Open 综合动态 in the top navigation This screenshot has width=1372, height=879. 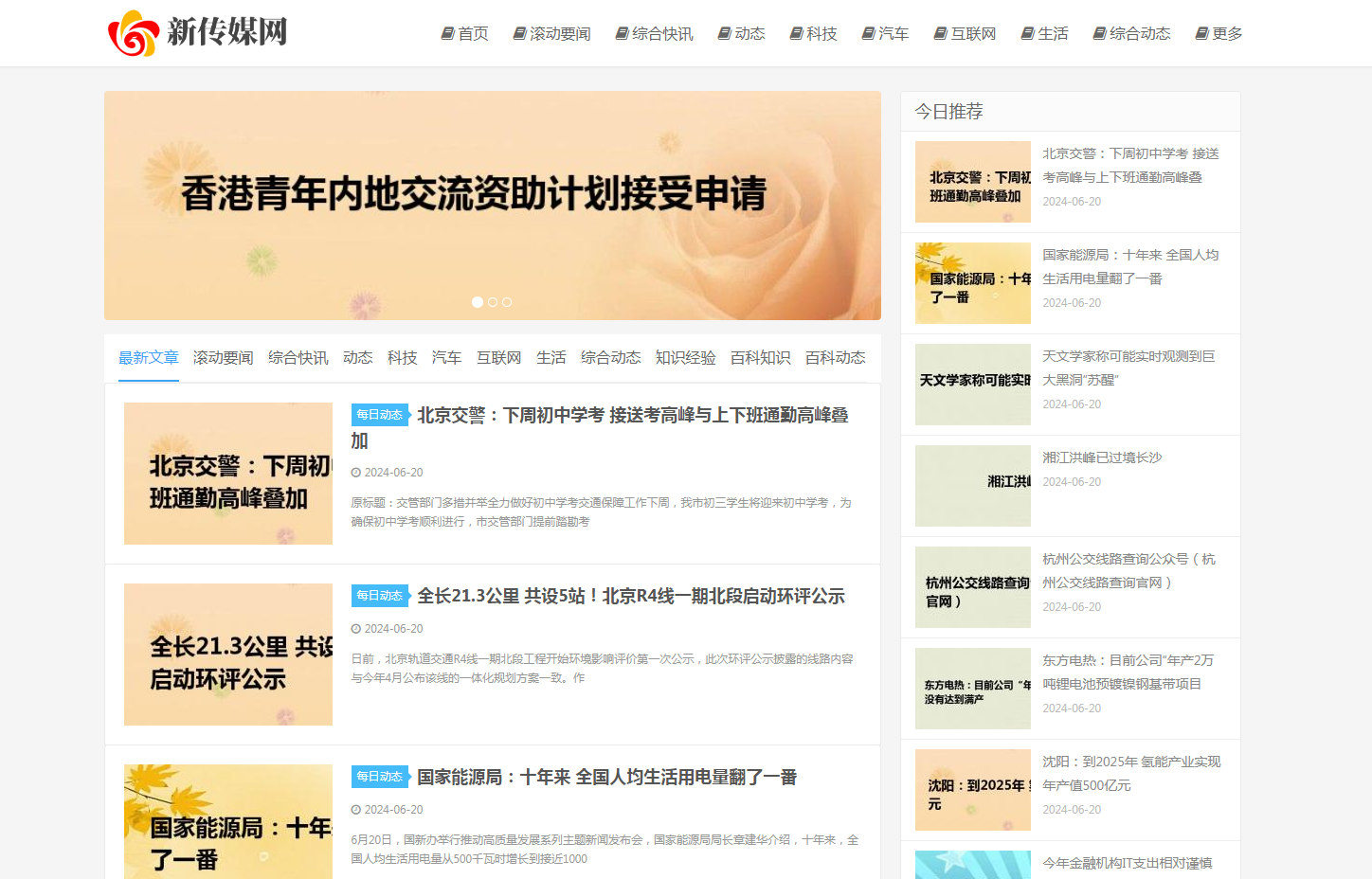[1140, 33]
